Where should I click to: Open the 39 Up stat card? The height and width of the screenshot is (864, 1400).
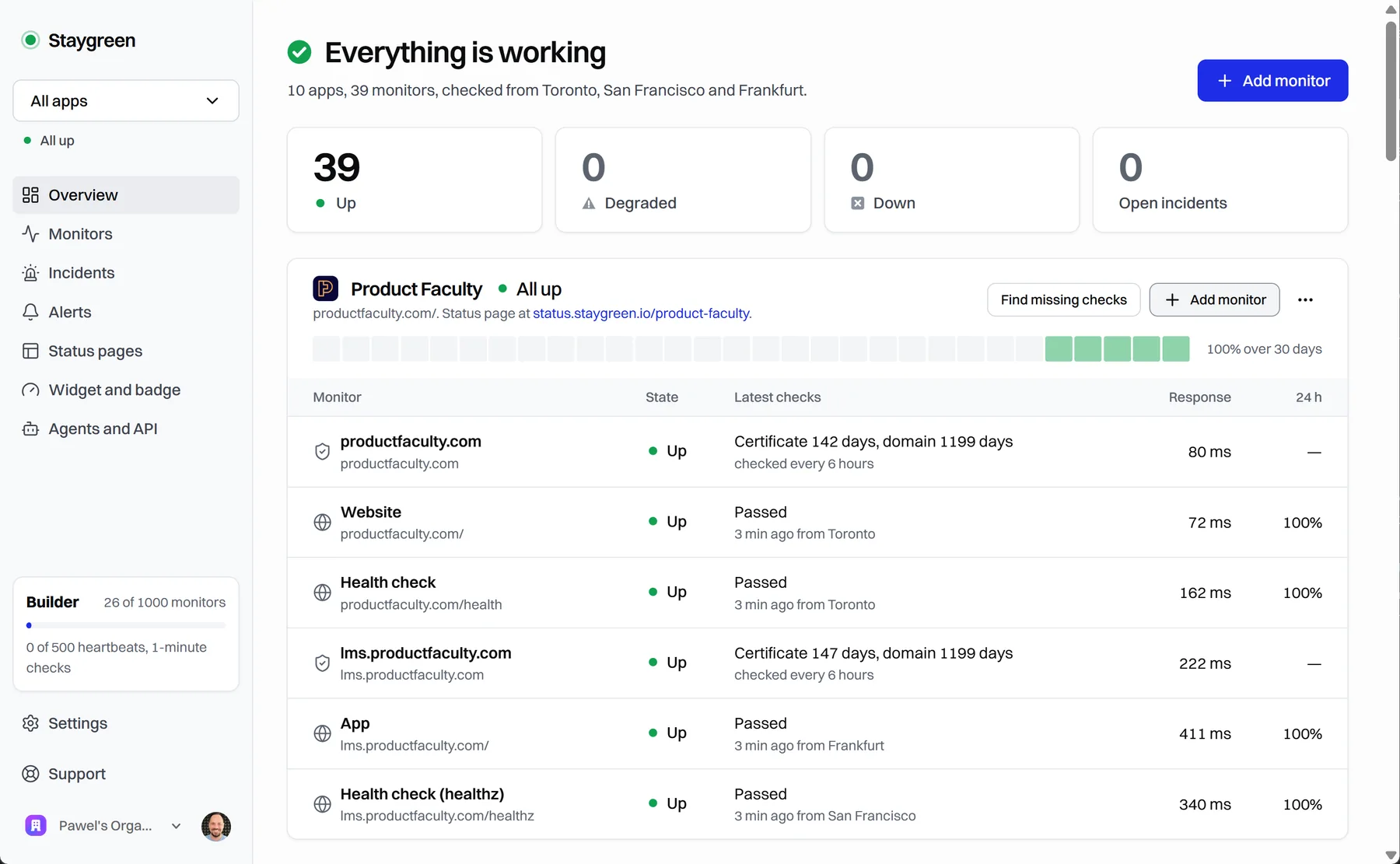pyautogui.click(x=415, y=180)
